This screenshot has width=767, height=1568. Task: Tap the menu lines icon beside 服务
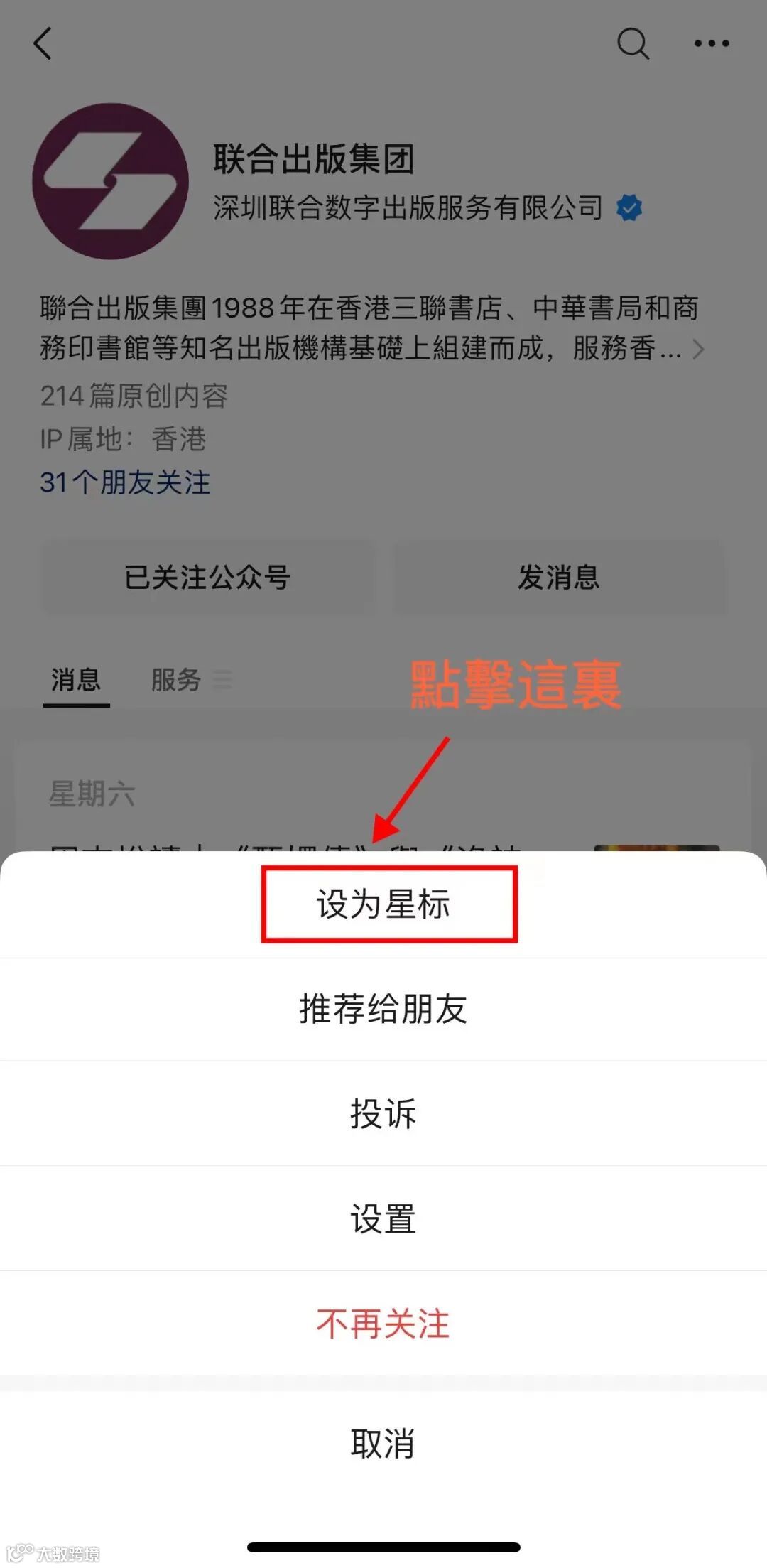click(x=222, y=680)
